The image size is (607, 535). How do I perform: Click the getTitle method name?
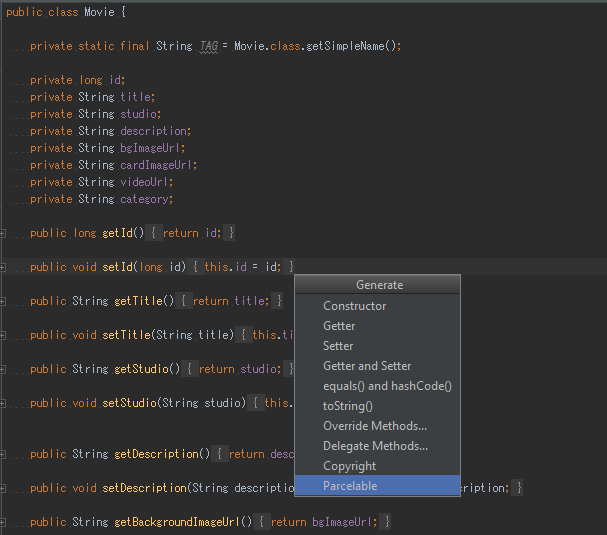[138, 301]
